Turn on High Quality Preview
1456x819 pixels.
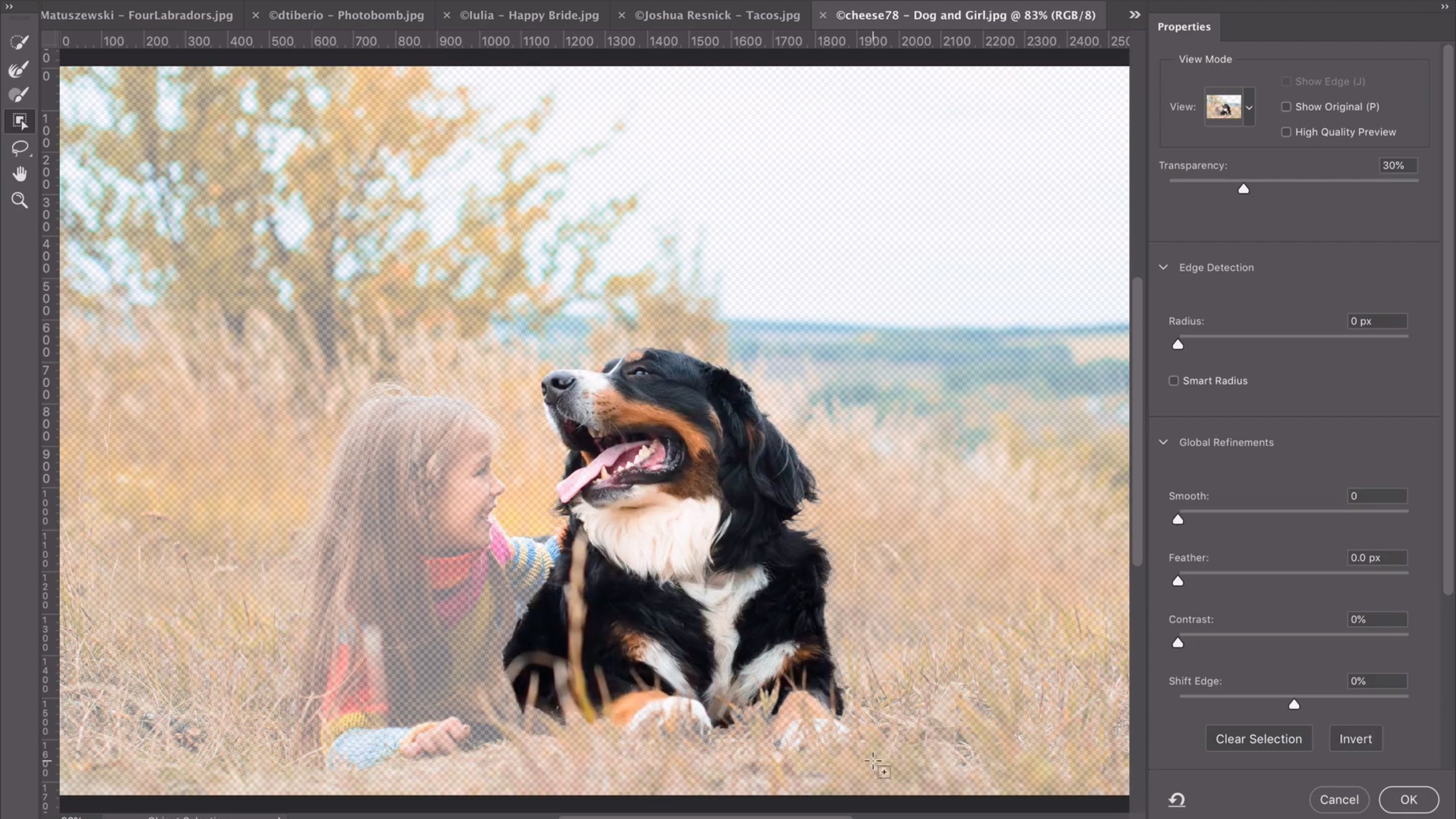[x=1286, y=132]
